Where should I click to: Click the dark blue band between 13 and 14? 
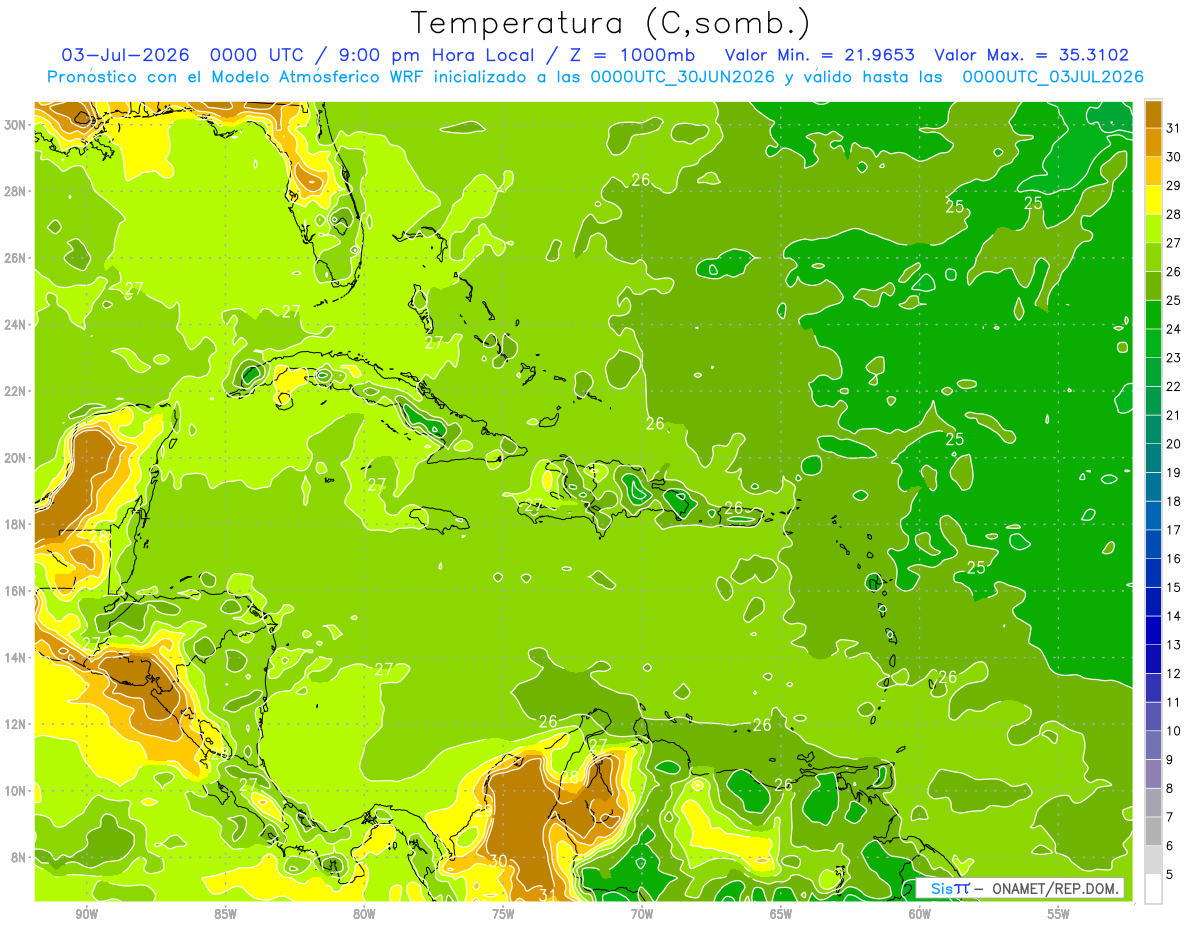click(x=1153, y=630)
